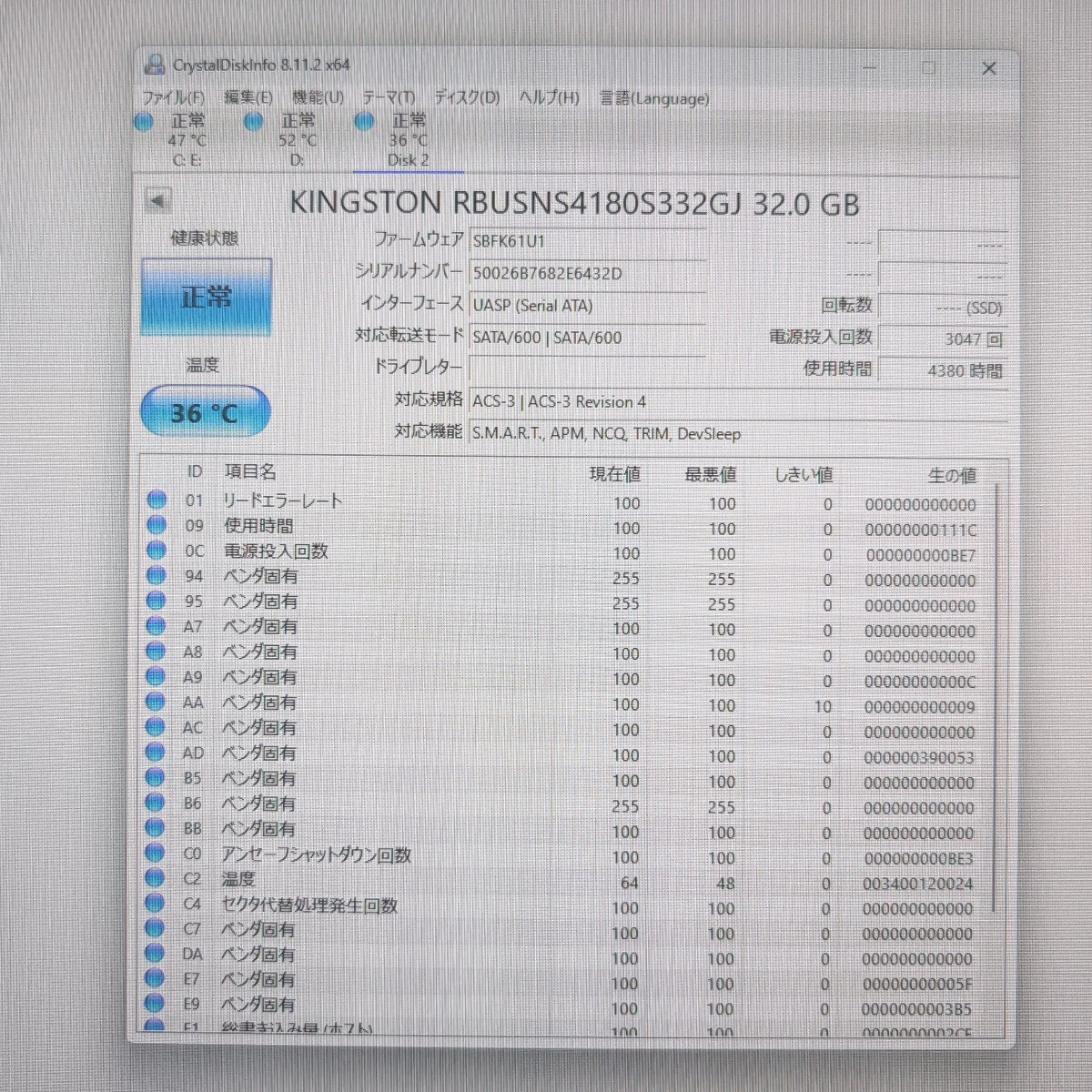The image size is (1092, 1092).
Task: Click status circle for attribute C2 temperature row
Action: tap(156, 878)
